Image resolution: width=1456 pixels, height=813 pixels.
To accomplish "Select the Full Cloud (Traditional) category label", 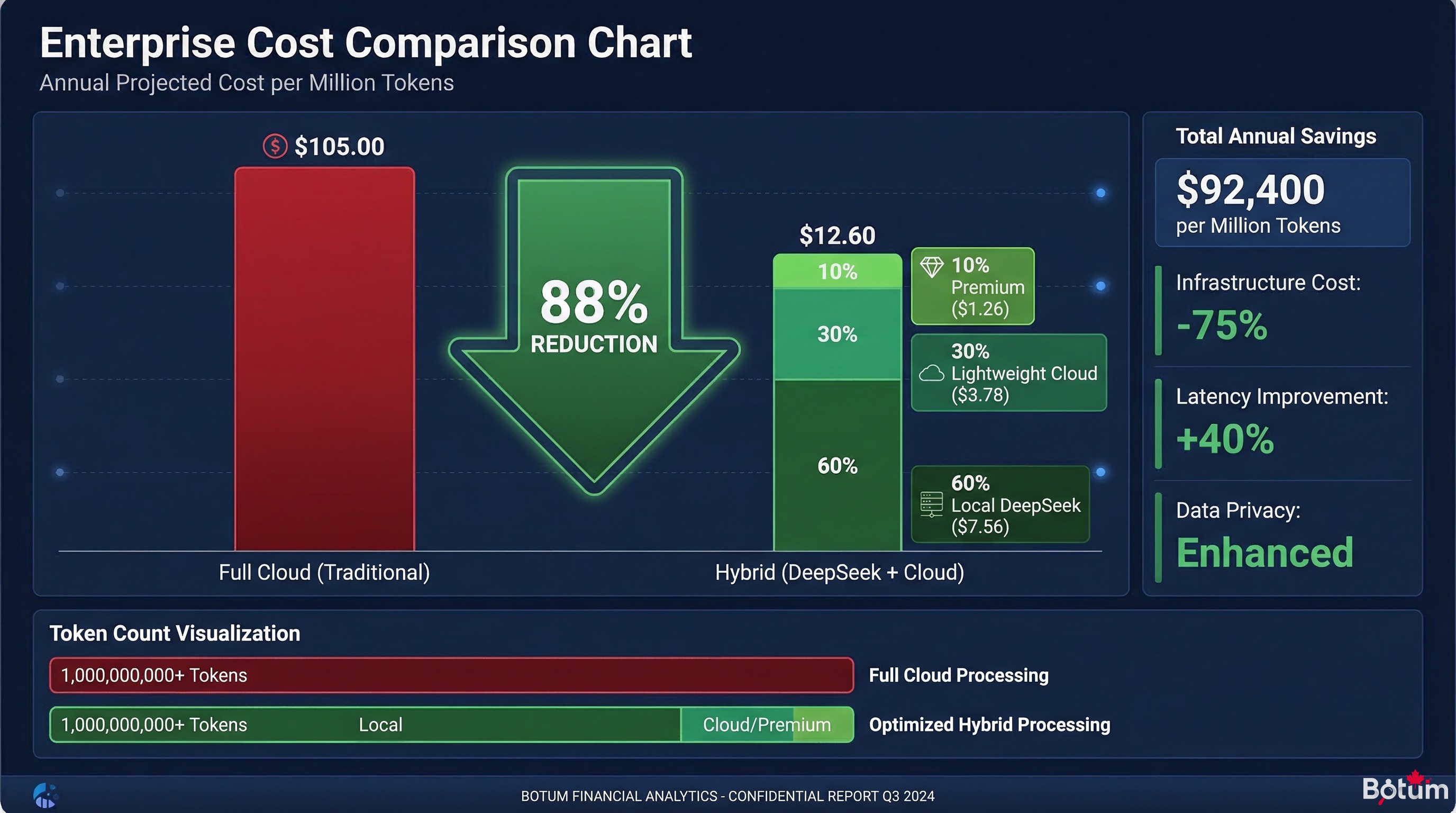I will [x=324, y=572].
